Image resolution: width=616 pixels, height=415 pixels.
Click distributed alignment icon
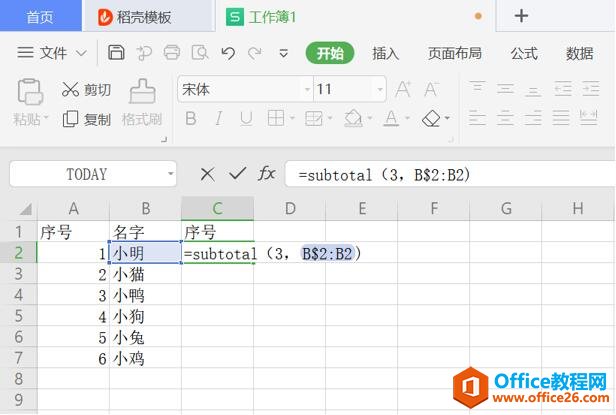(589, 118)
